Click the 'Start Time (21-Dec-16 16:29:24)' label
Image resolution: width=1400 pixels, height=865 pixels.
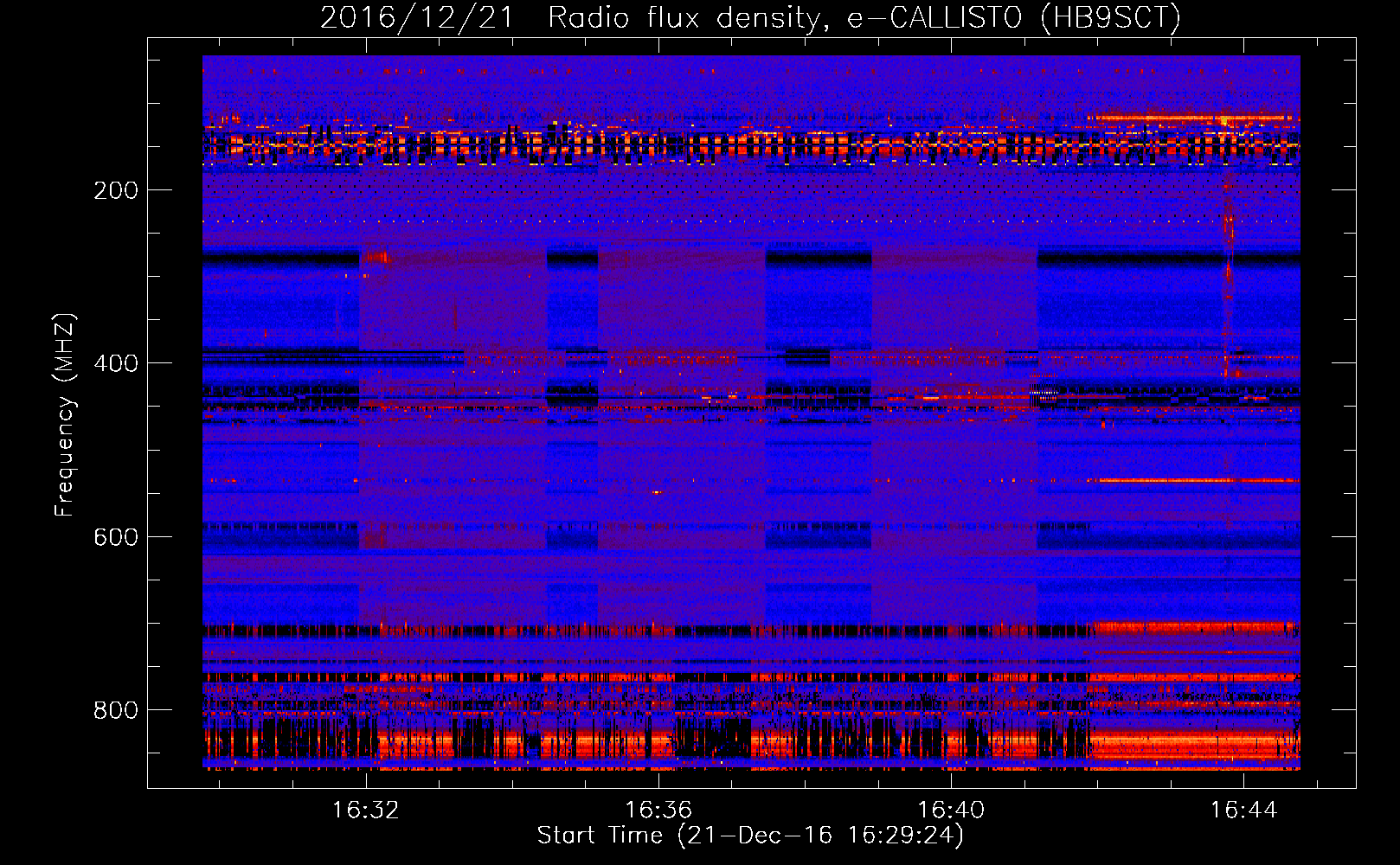tap(750, 836)
